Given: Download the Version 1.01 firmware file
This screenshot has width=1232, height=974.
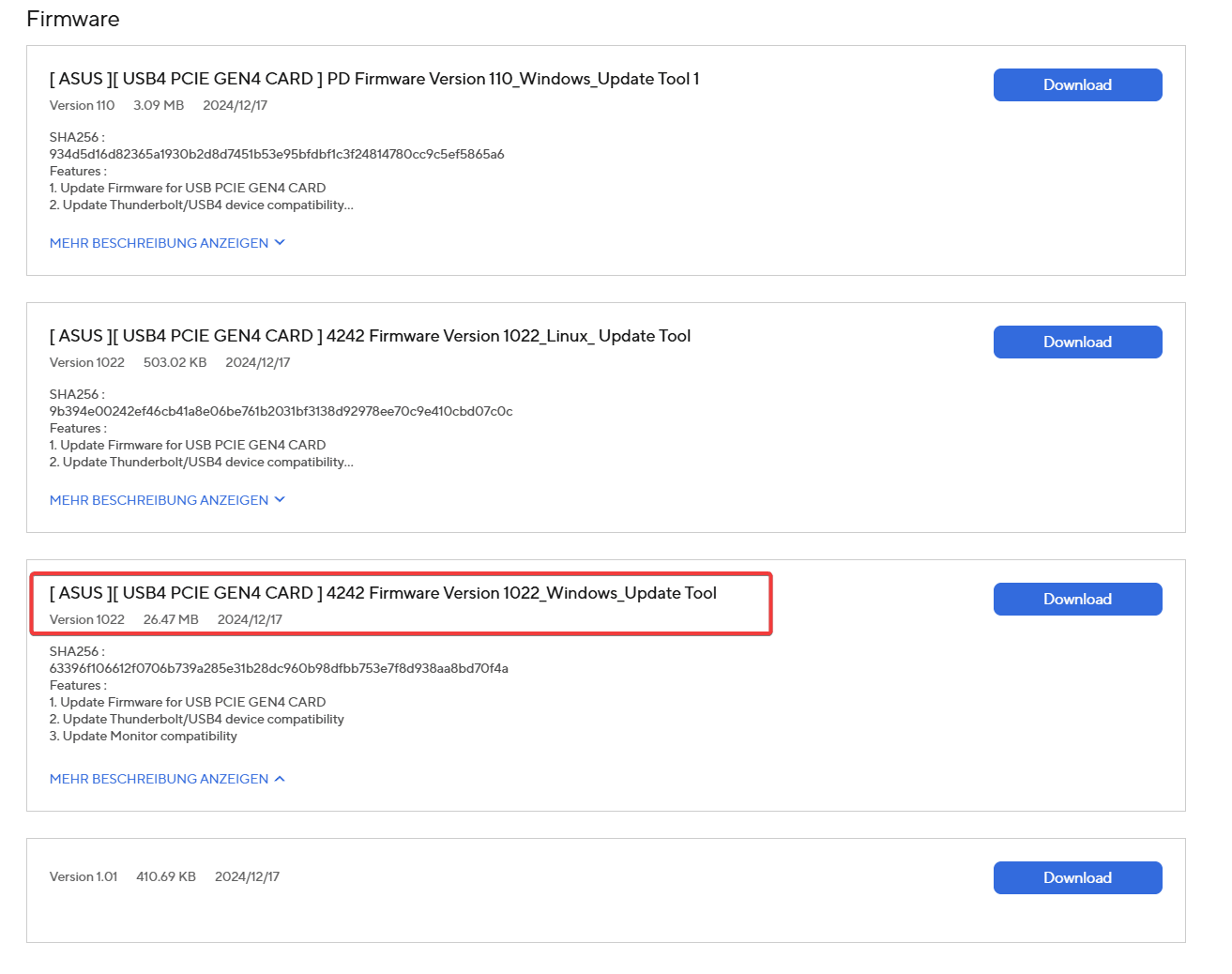Looking at the screenshot, I should point(1077,877).
